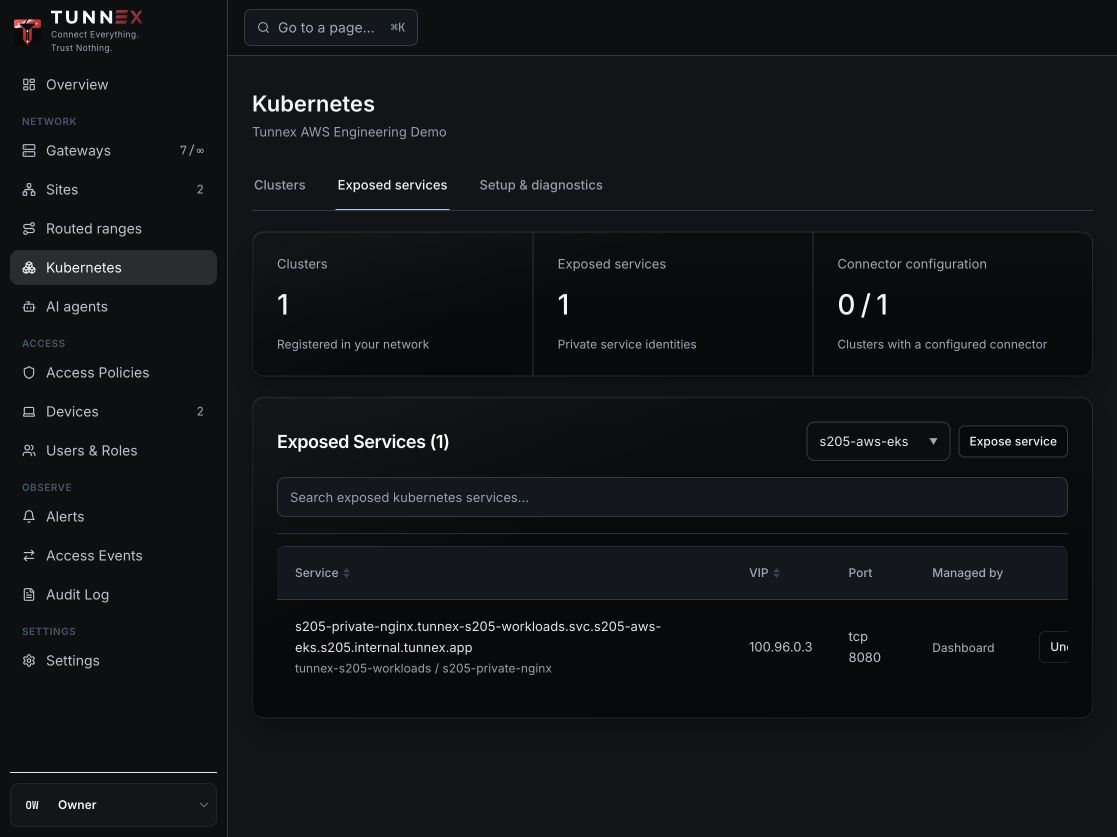
Task: Open the s205-aws-eks cluster dropdown
Action: click(x=878, y=442)
